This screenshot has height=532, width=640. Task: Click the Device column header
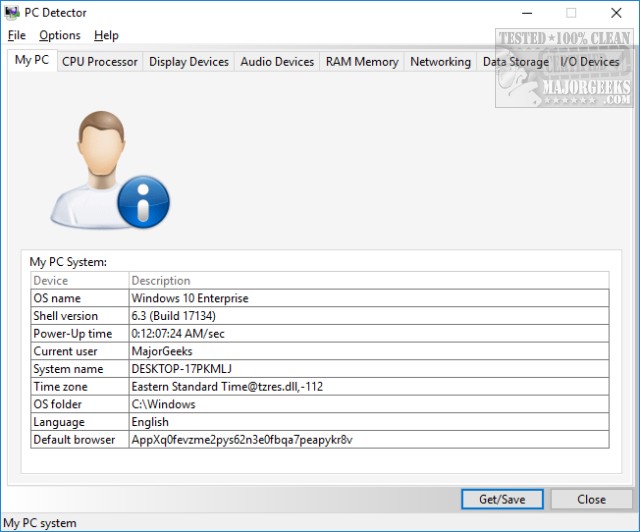78,281
